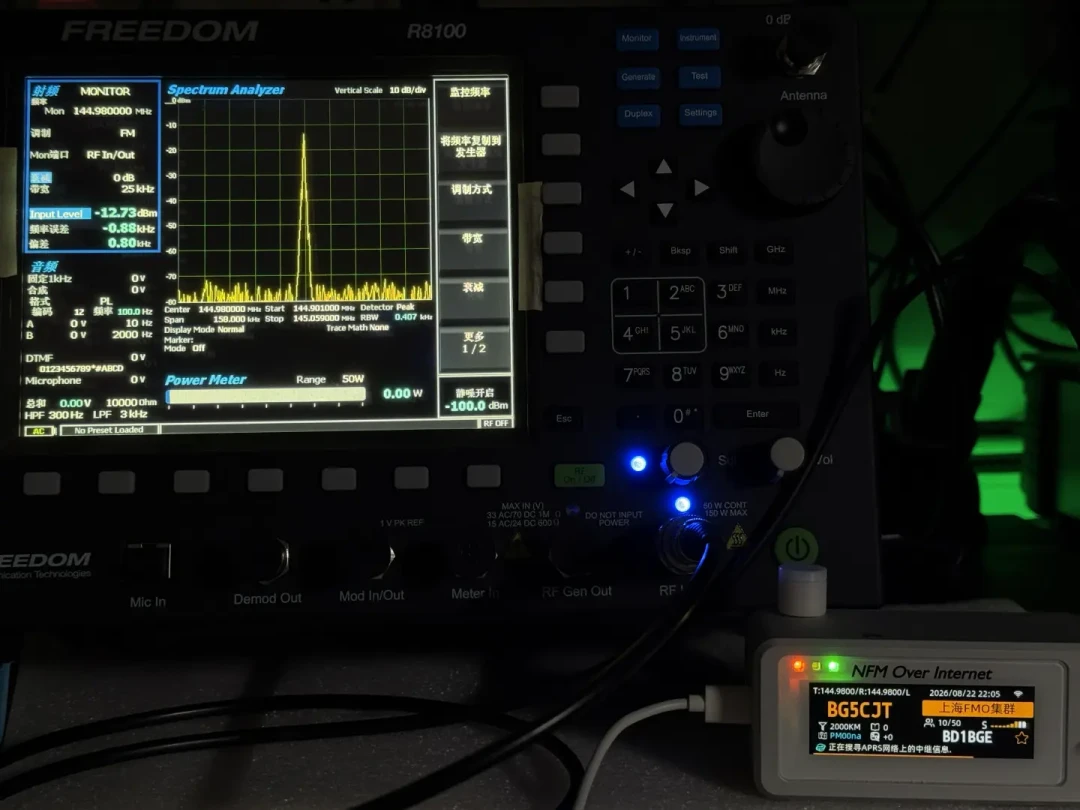This screenshot has width=1080, height=810.
Task: Switch to Monitor mode button
Action: (x=636, y=39)
